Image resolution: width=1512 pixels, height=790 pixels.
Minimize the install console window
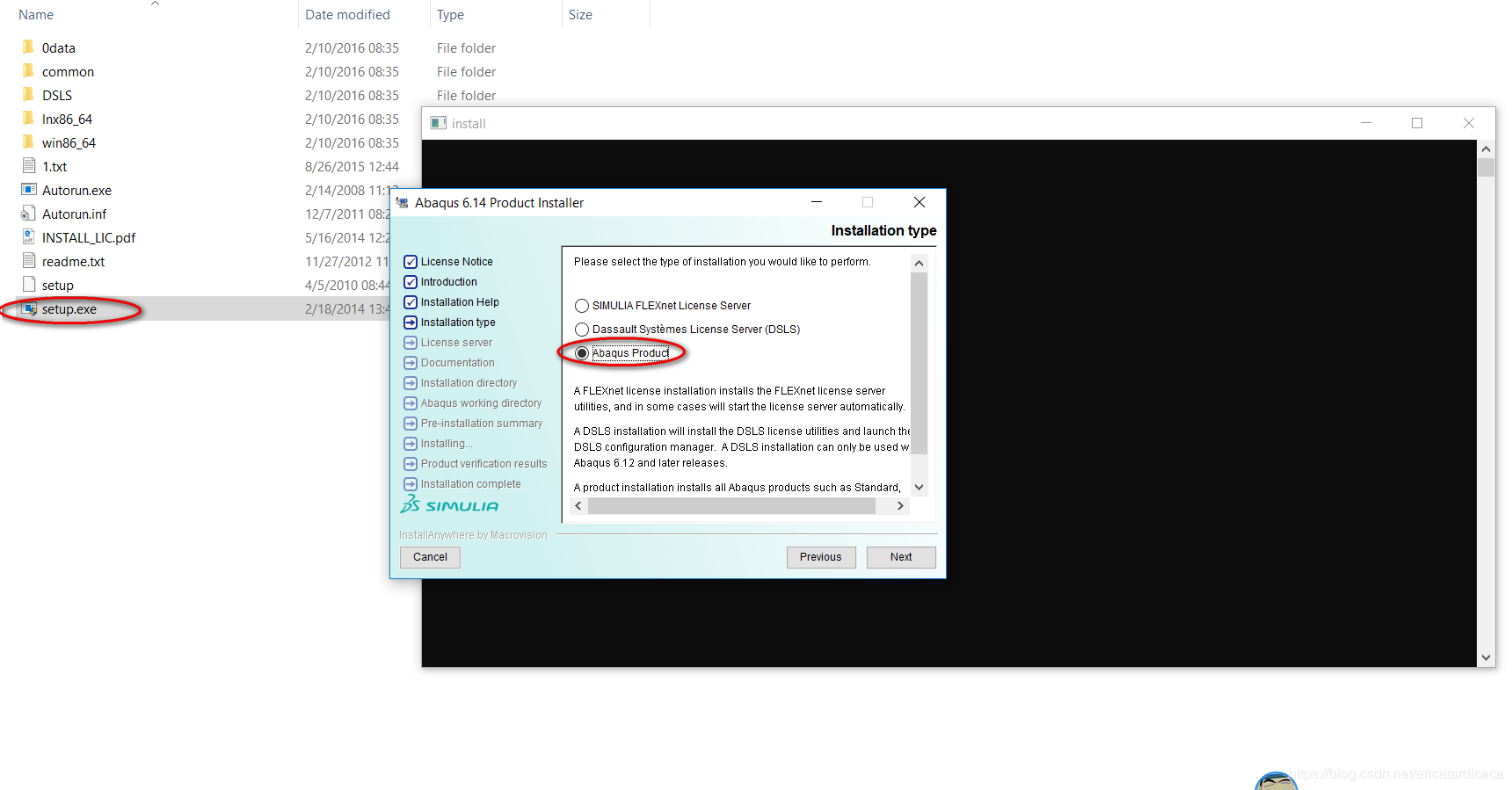click(x=1366, y=123)
